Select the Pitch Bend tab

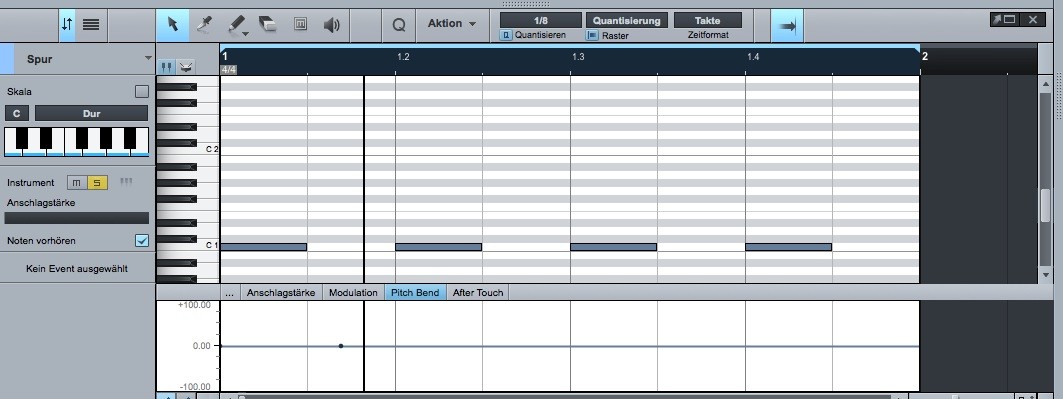(x=416, y=293)
